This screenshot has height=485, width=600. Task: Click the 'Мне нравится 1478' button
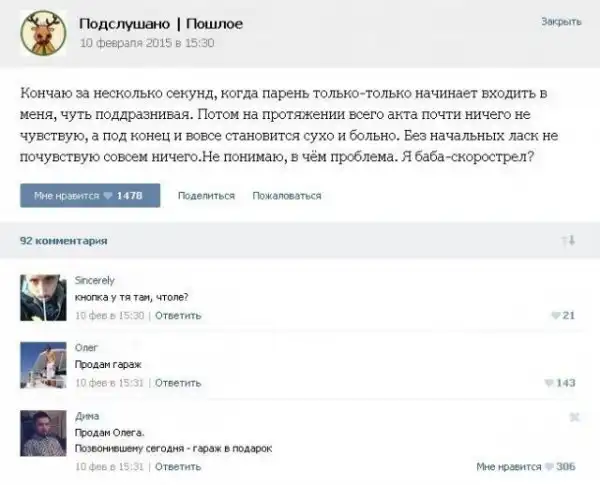tap(90, 196)
